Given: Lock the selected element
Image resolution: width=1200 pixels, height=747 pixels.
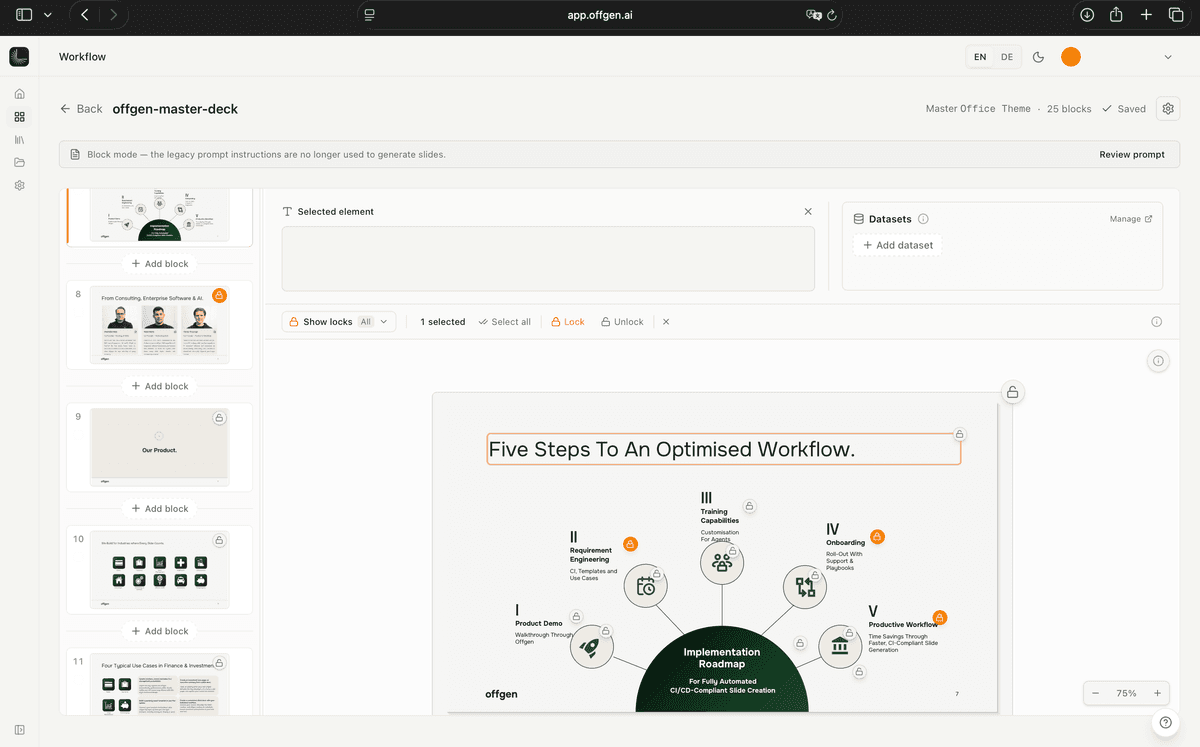Looking at the screenshot, I should [568, 322].
